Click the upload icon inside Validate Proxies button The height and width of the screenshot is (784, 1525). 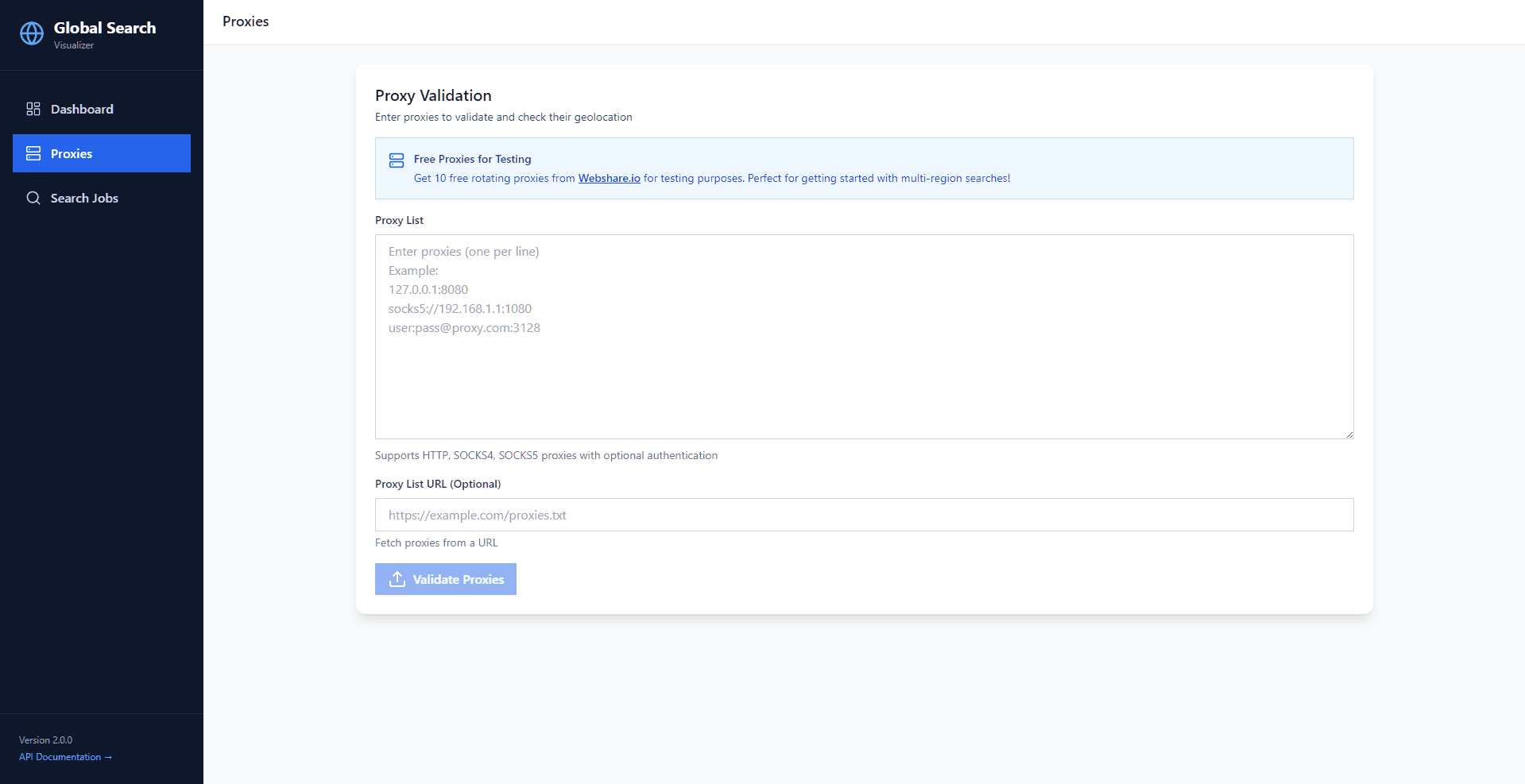396,579
